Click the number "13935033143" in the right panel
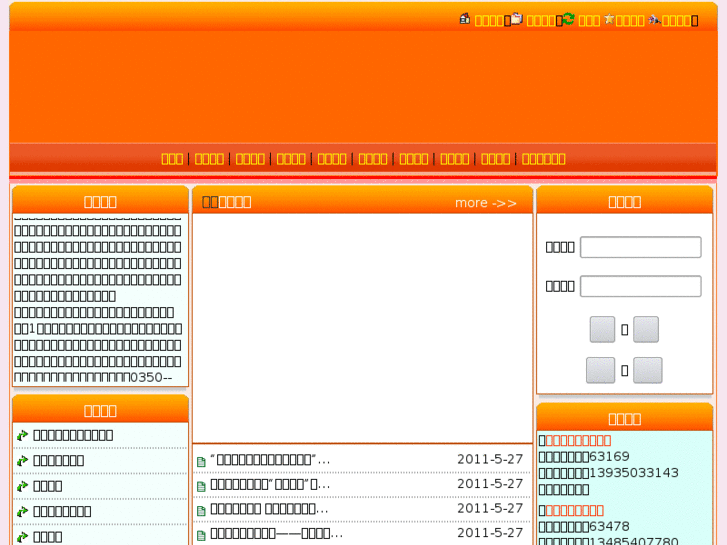 coord(633,473)
